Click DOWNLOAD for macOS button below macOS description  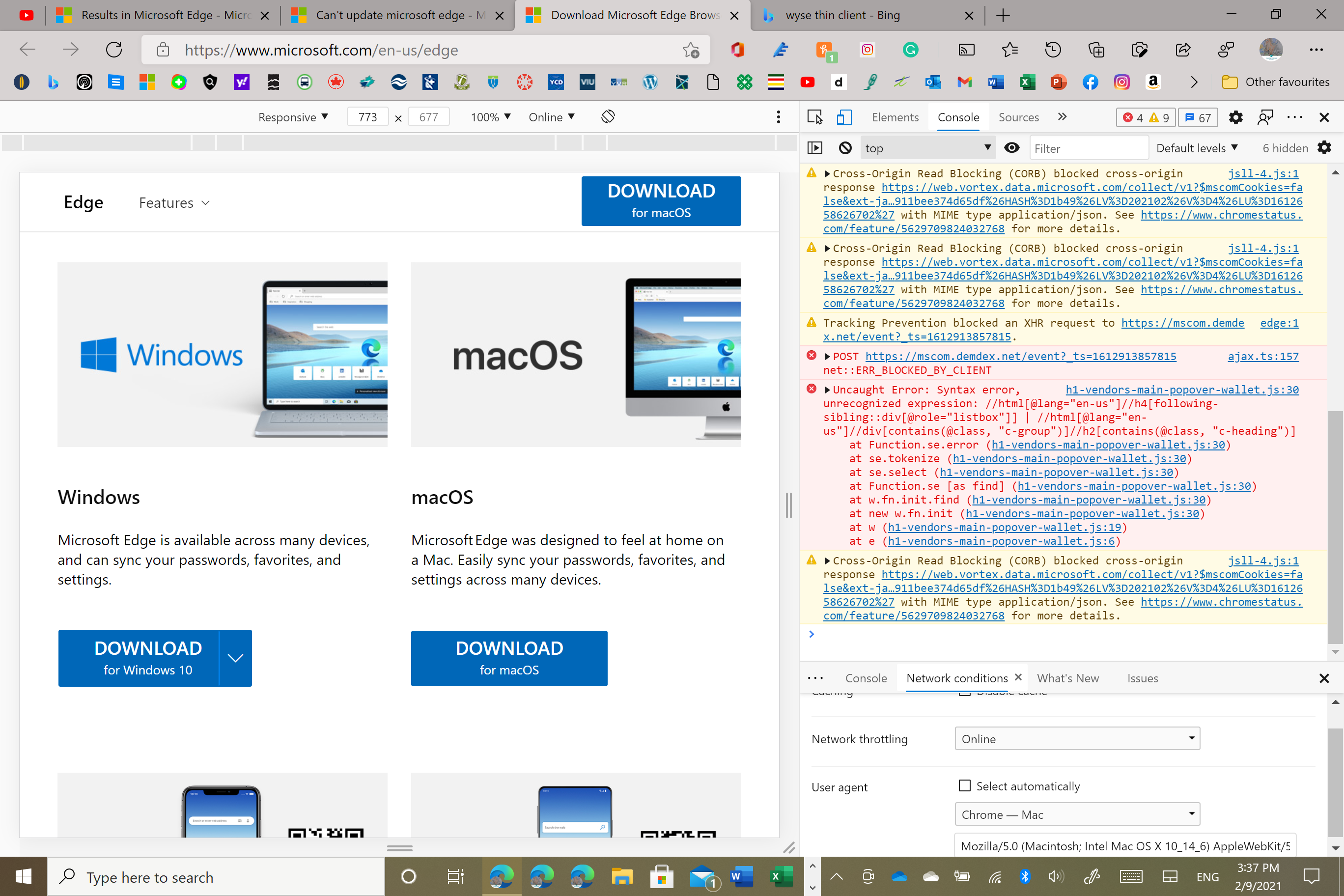(509, 658)
